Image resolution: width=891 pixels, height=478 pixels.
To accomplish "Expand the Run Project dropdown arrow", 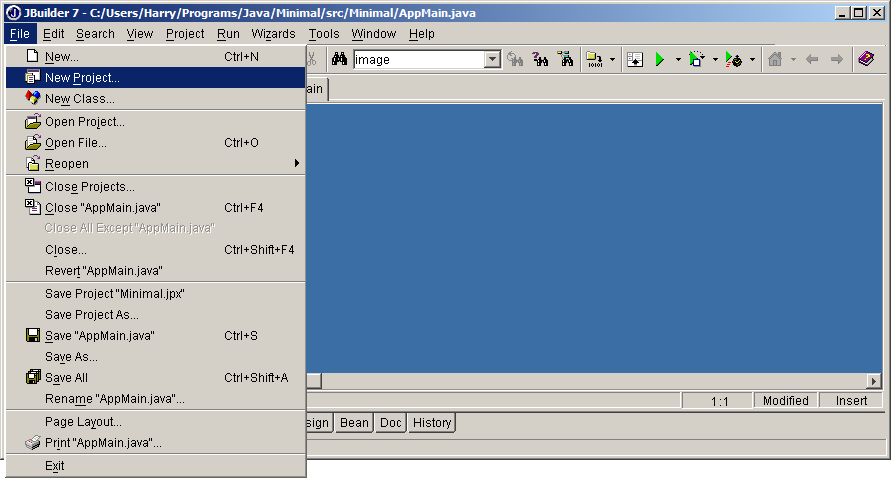I will tap(678, 59).
